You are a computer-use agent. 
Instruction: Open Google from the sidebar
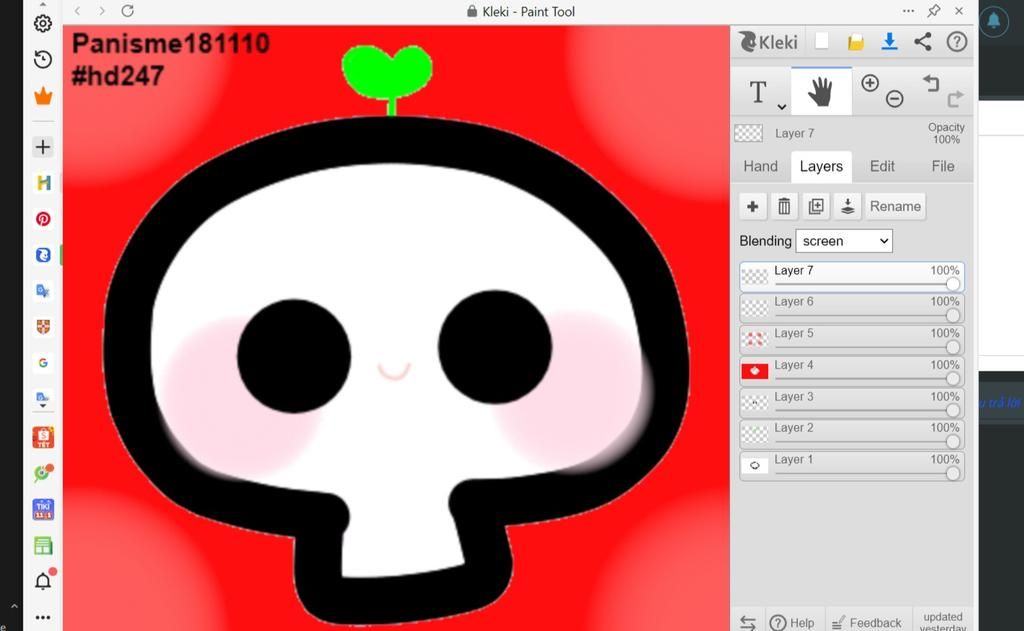43,363
